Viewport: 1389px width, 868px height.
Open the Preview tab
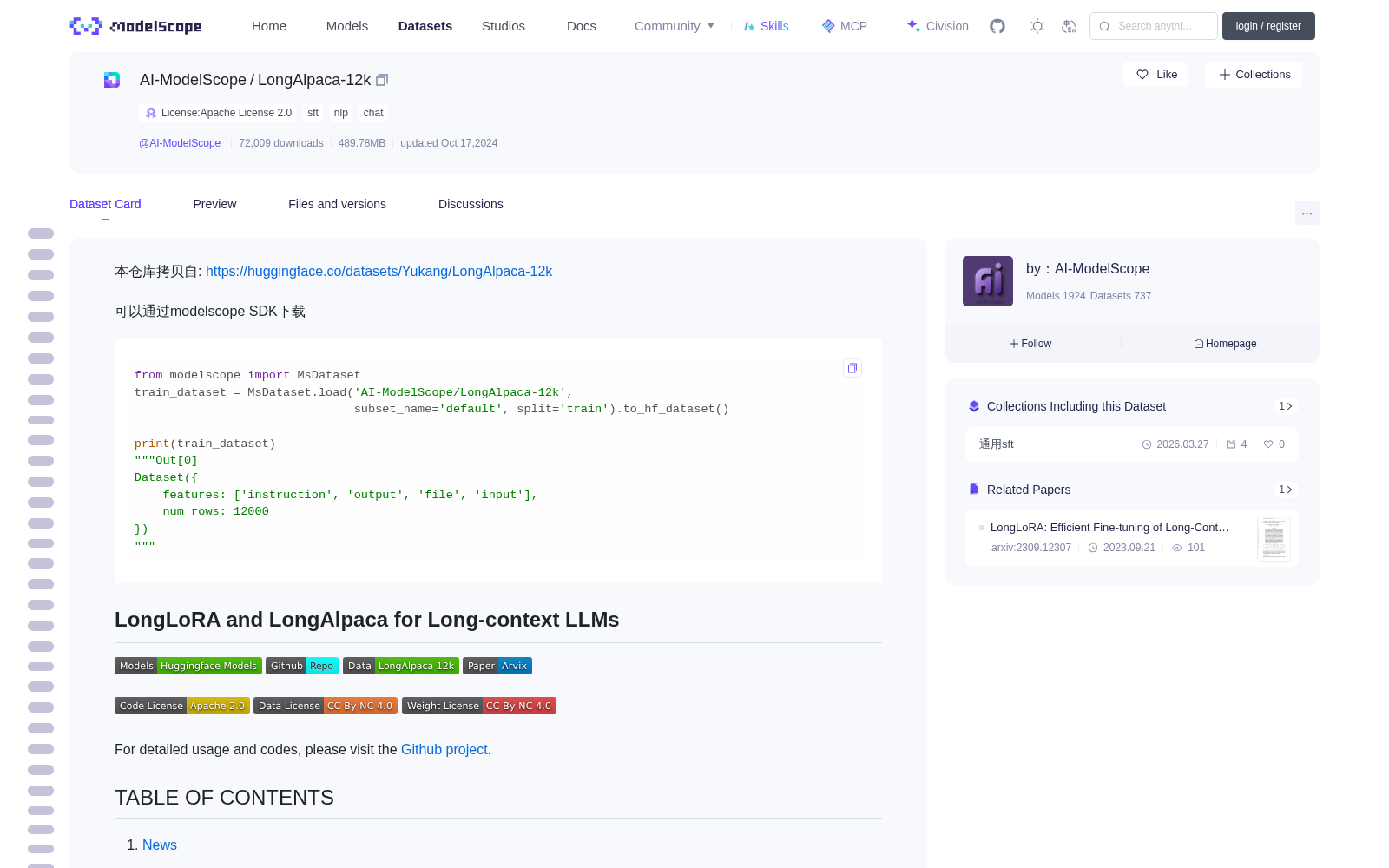(x=214, y=204)
